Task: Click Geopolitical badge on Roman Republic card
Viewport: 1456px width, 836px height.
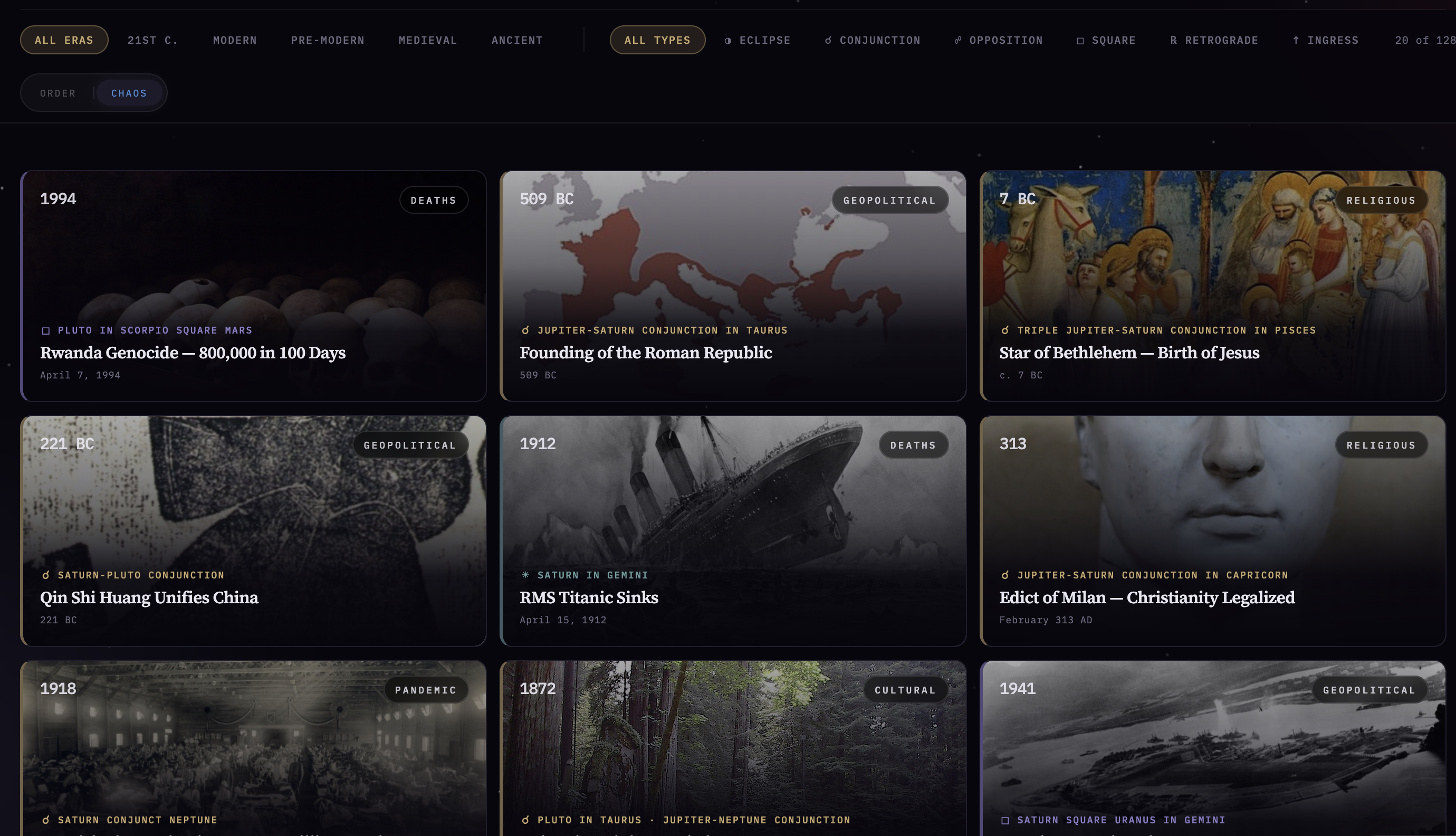Action: pyautogui.click(x=889, y=201)
